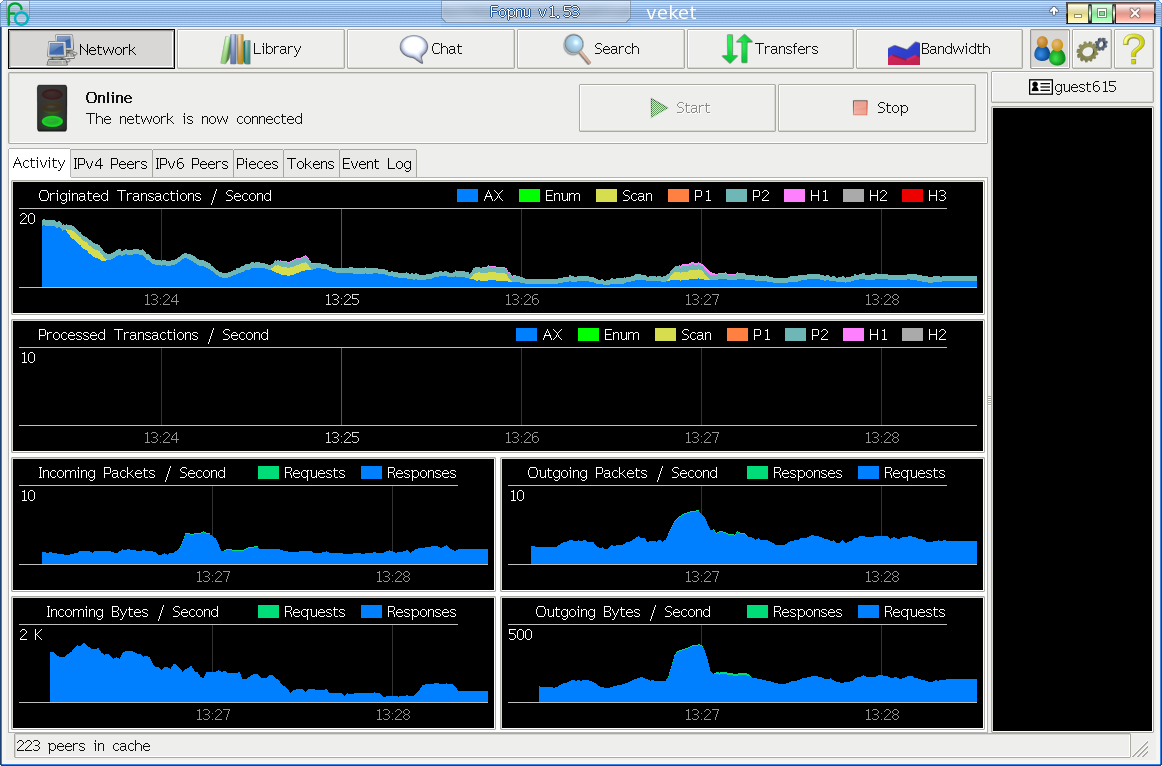This screenshot has height=766, width=1162.
Task: Click H2 gray swatch in Processed Transactions legend
Action: pos(912,335)
